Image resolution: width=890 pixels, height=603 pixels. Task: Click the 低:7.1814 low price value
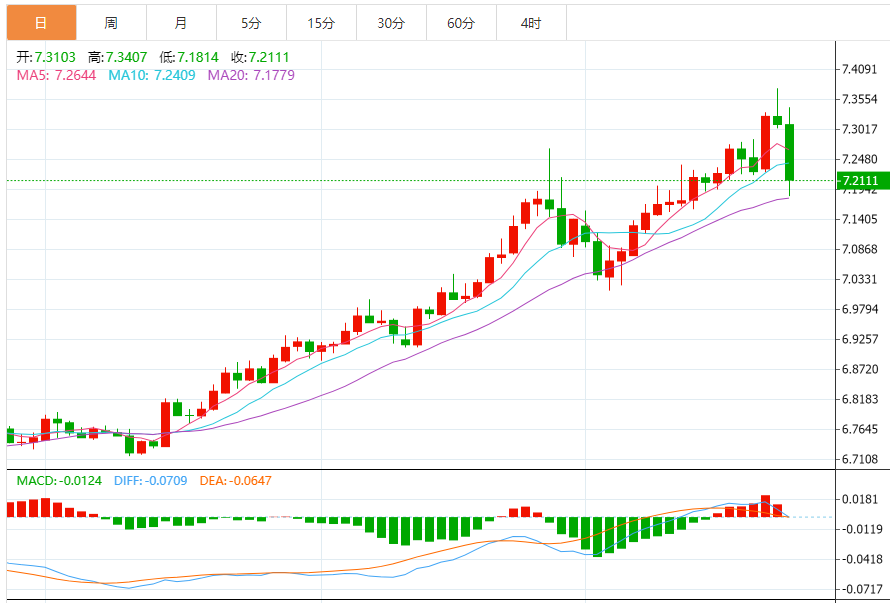click(189, 57)
